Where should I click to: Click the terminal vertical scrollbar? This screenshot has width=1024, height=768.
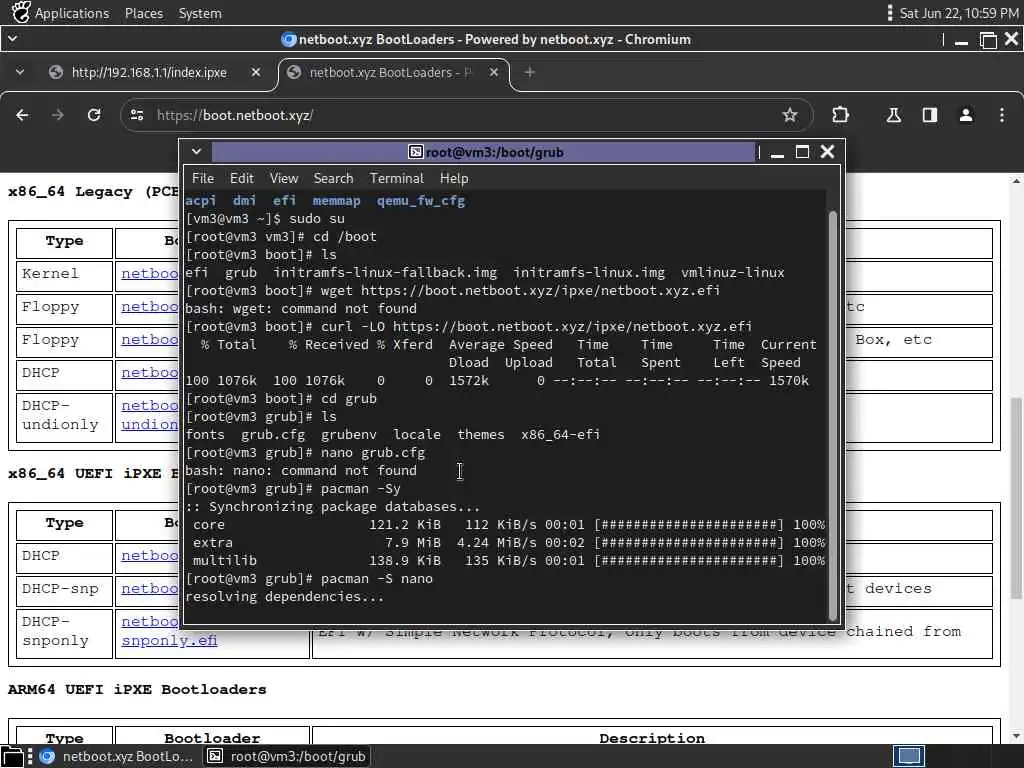[833, 415]
